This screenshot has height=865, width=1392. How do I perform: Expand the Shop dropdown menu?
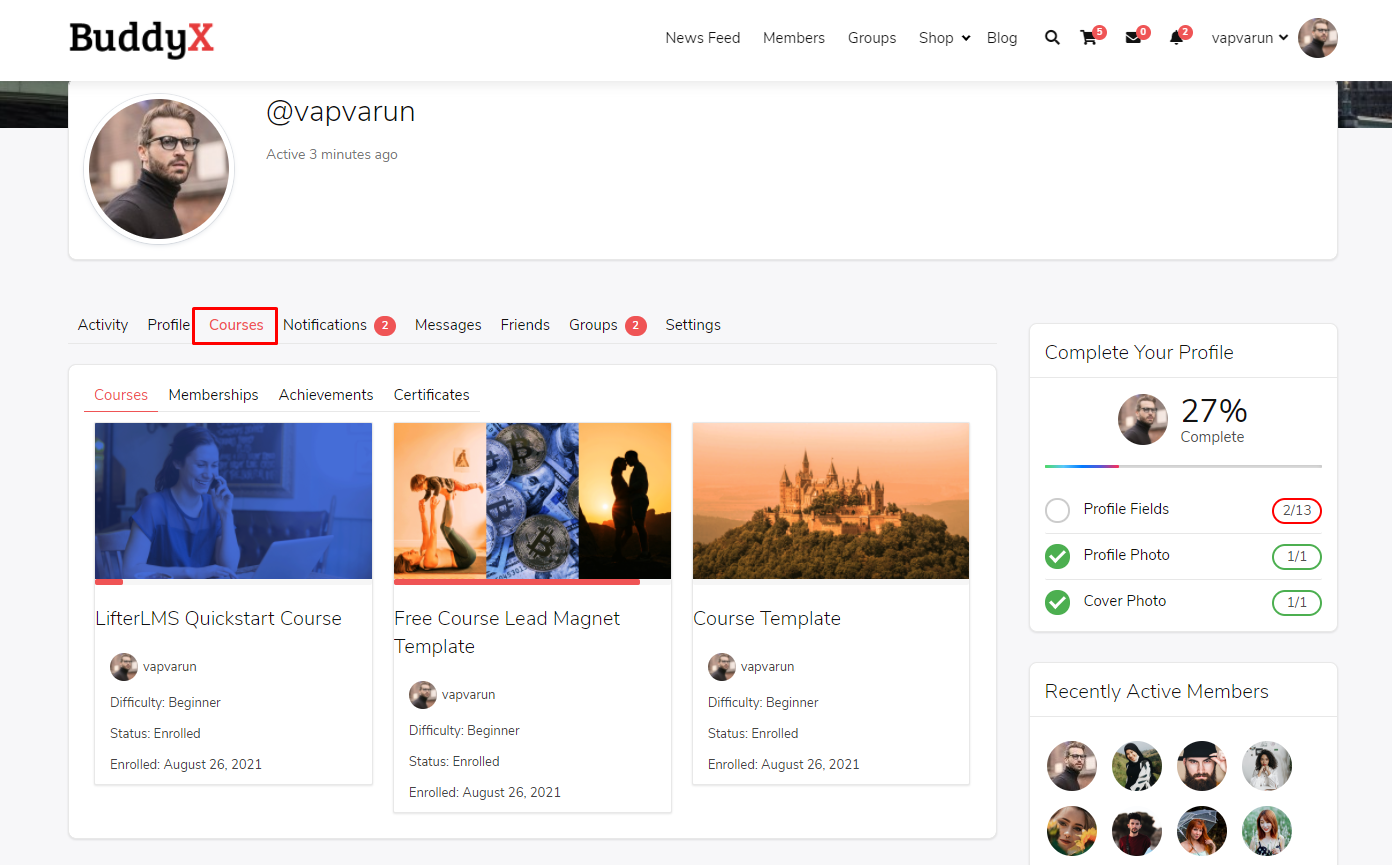(940, 38)
